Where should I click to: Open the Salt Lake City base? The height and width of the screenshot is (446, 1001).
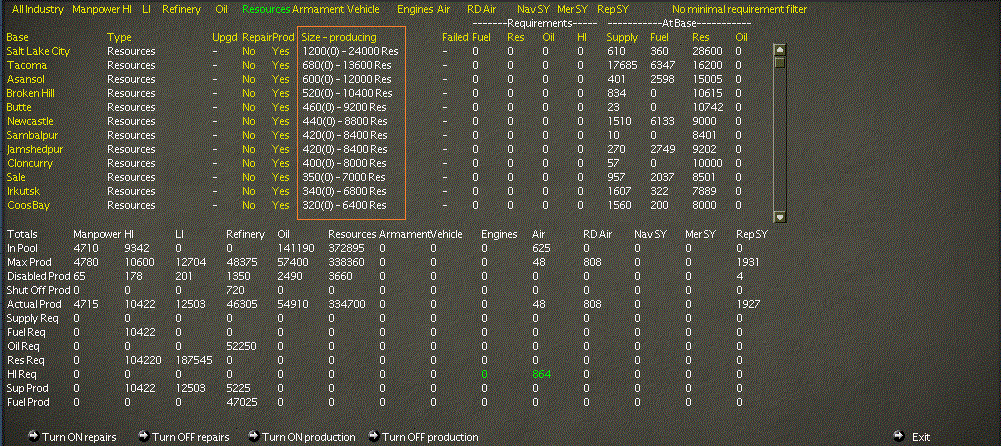38,51
